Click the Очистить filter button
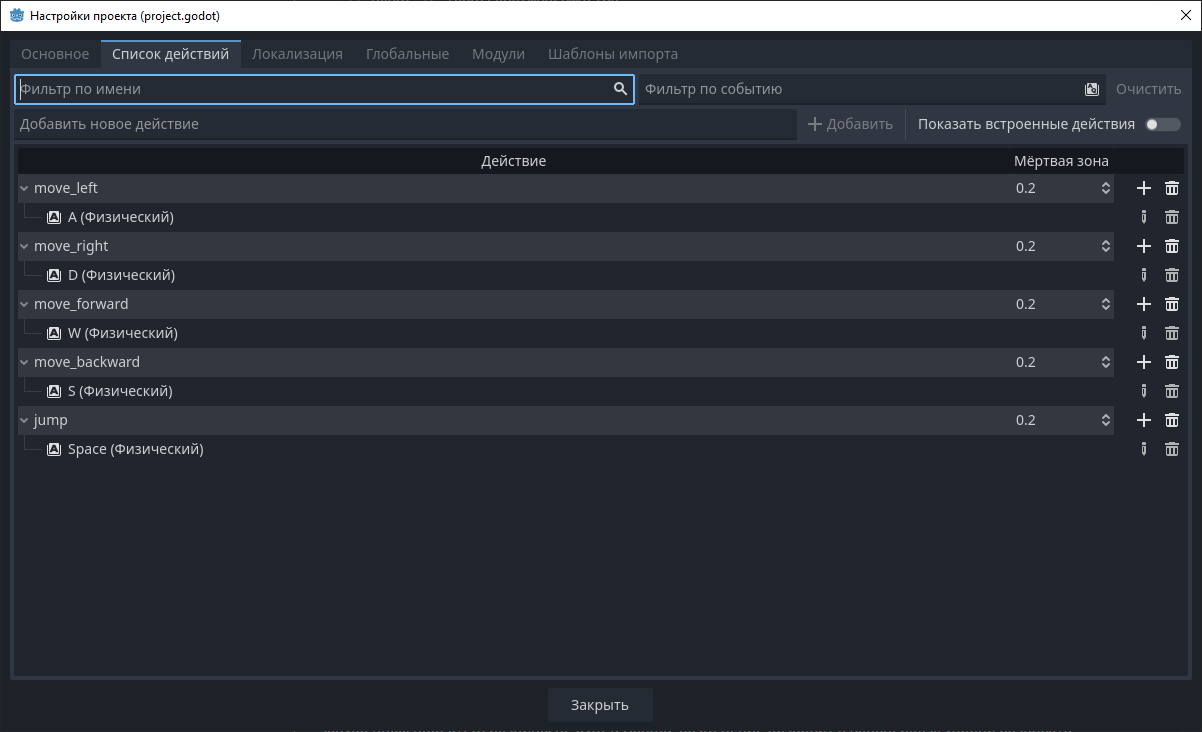The height and width of the screenshot is (732, 1202). pyautogui.click(x=1148, y=89)
